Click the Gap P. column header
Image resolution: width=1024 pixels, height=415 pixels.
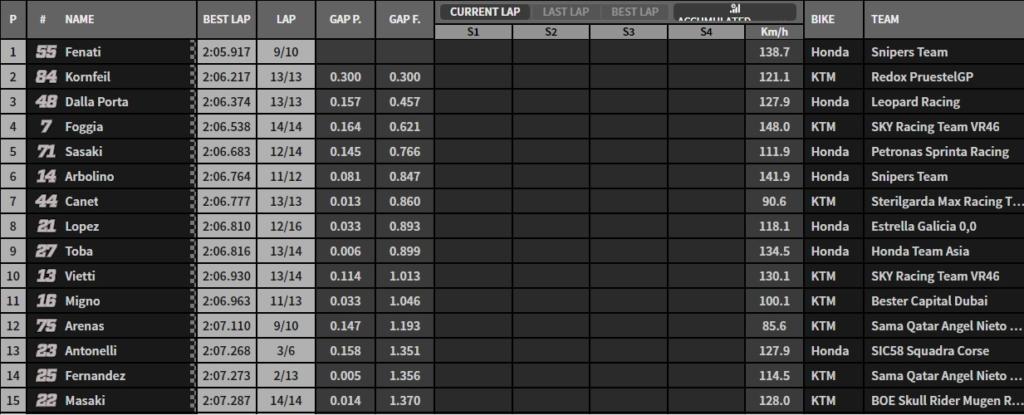345,19
